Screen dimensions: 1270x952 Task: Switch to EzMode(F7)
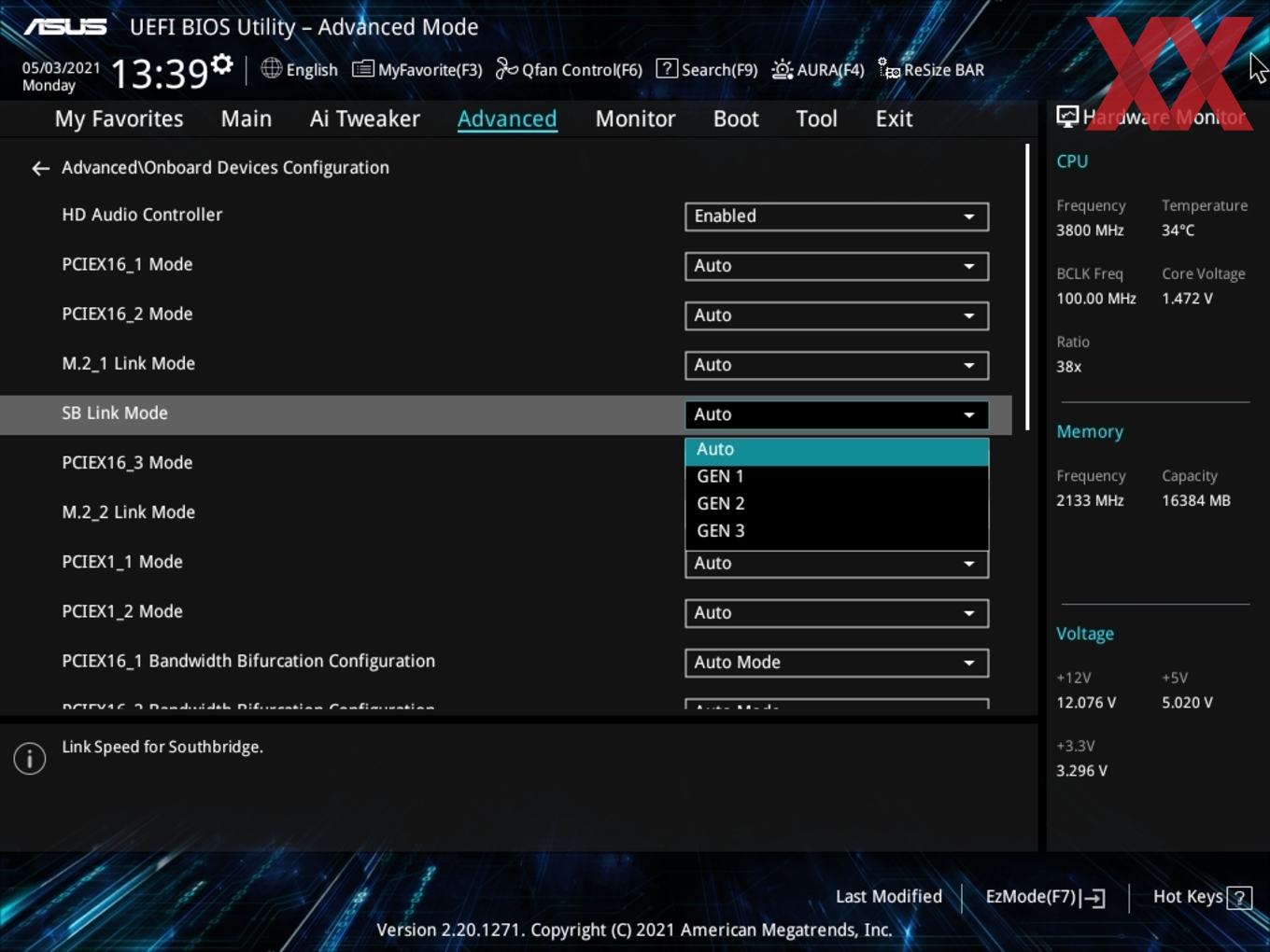tap(1045, 897)
